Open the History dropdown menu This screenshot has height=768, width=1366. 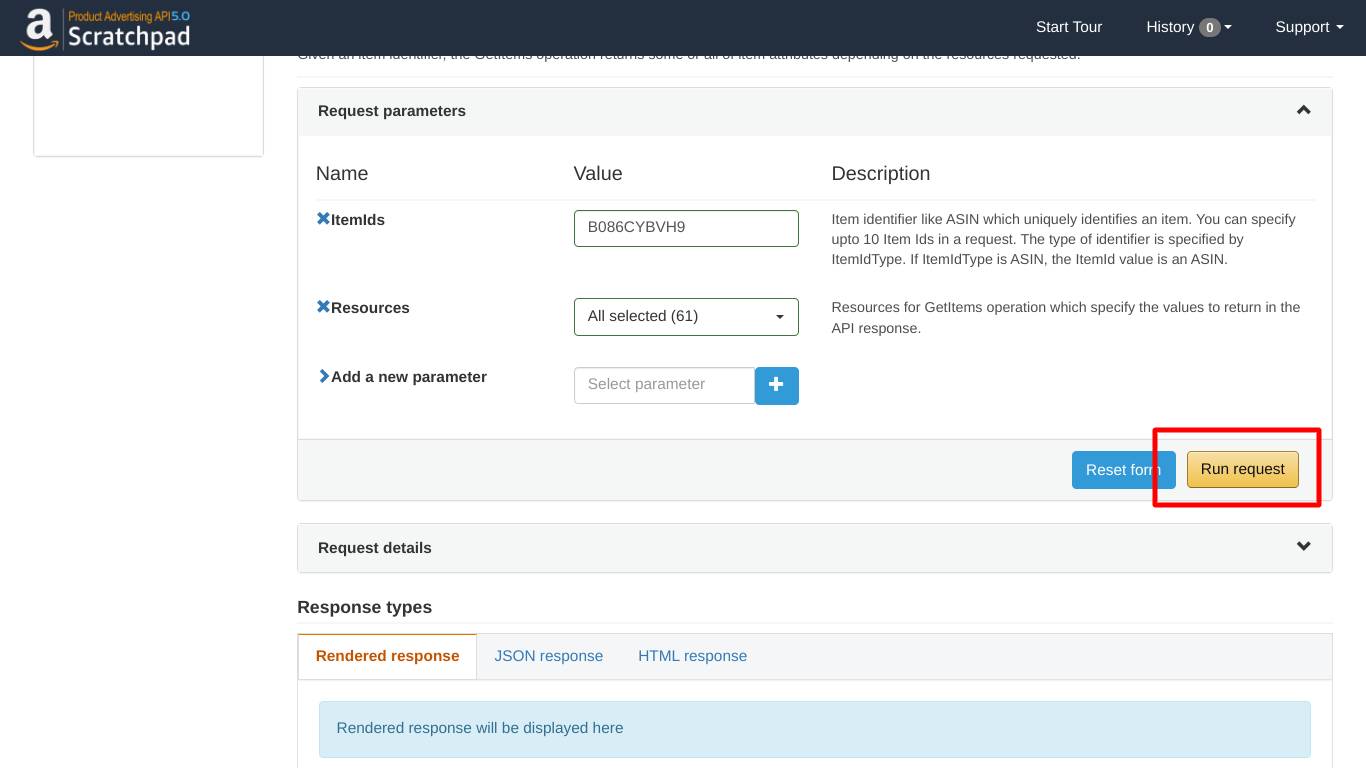click(x=1188, y=27)
